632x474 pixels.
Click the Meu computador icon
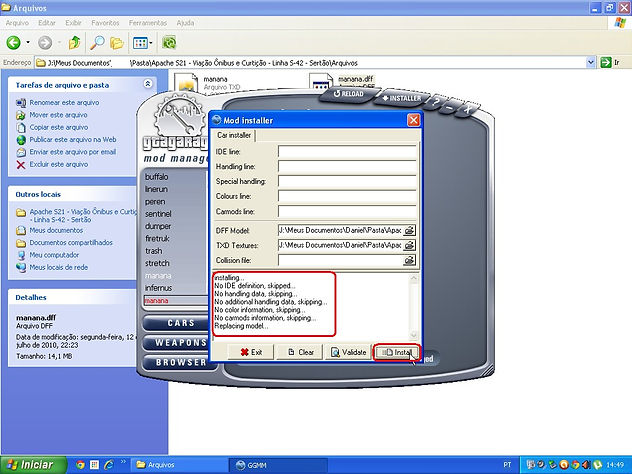pos(21,255)
